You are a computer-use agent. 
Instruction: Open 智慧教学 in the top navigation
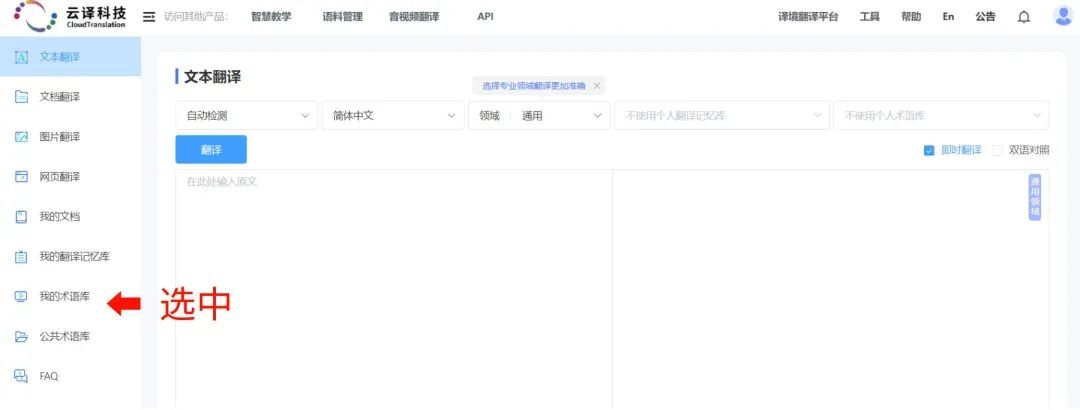click(x=271, y=17)
